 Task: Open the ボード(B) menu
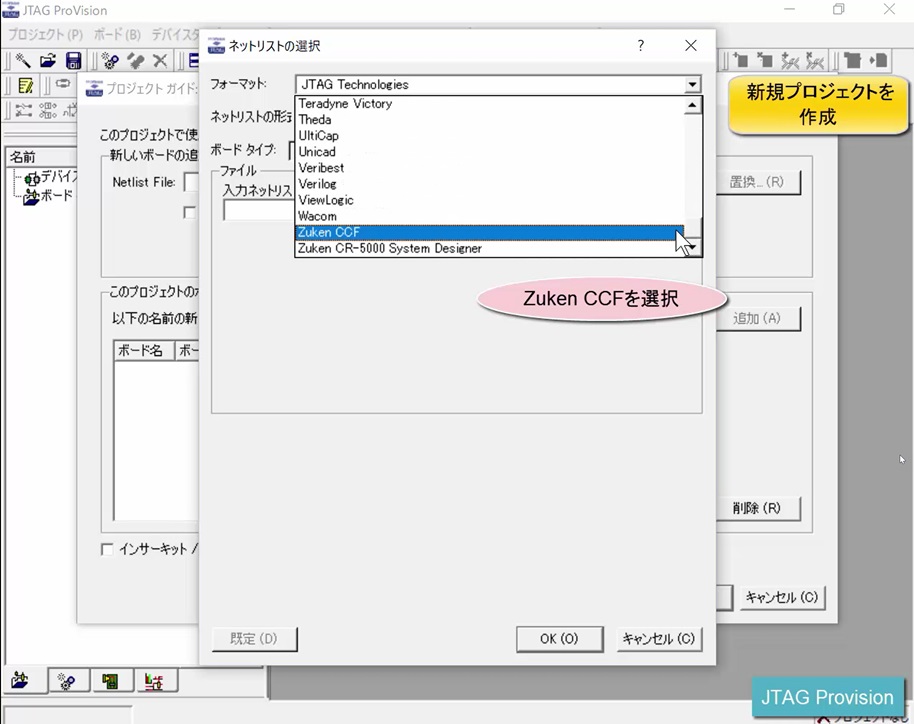117,34
